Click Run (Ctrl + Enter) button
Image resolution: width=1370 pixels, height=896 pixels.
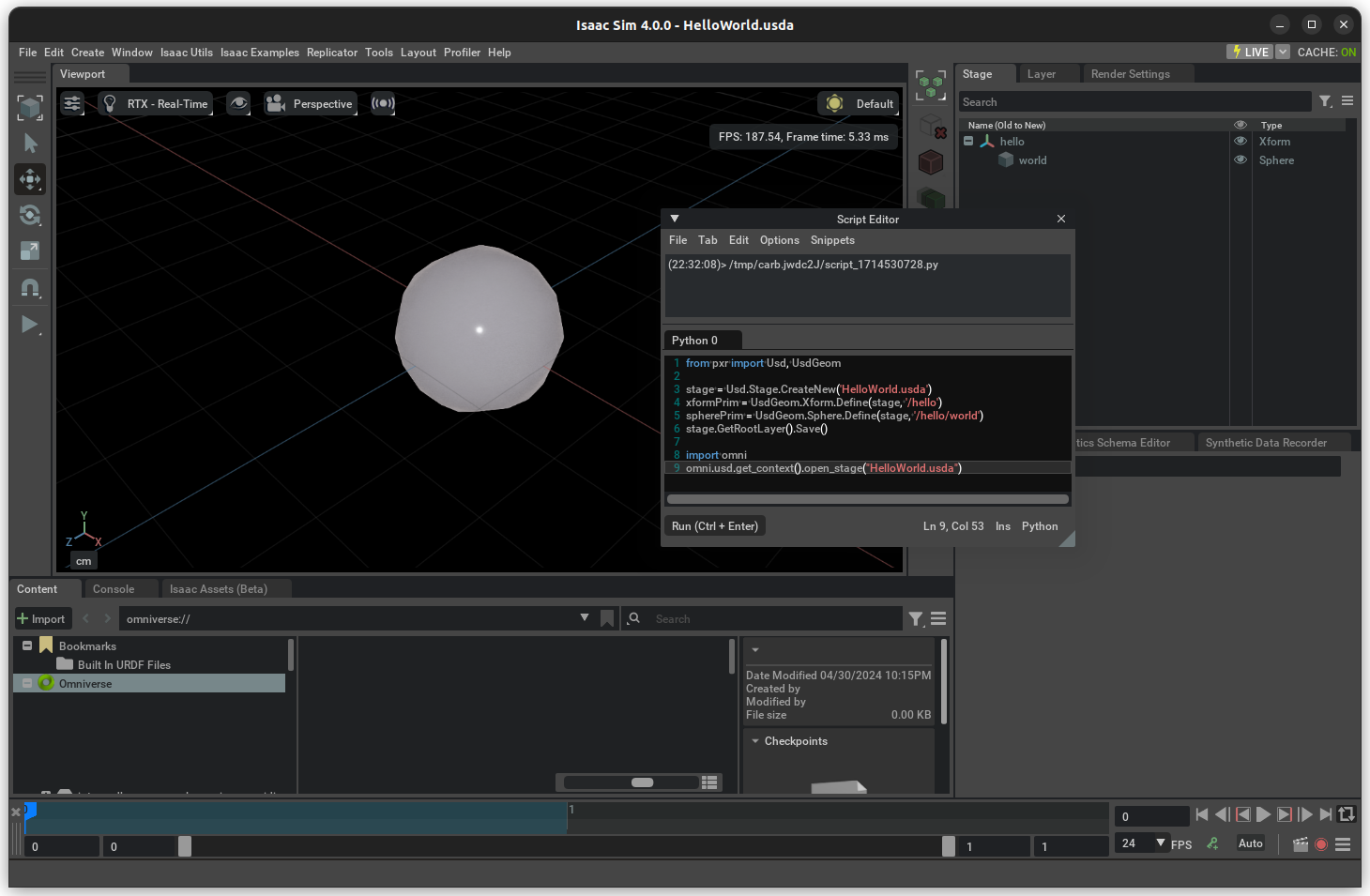point(715,526)
